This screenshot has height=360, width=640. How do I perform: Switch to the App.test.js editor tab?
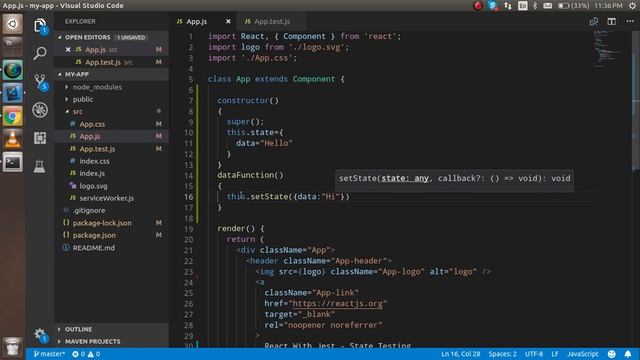tap(272, 21)
